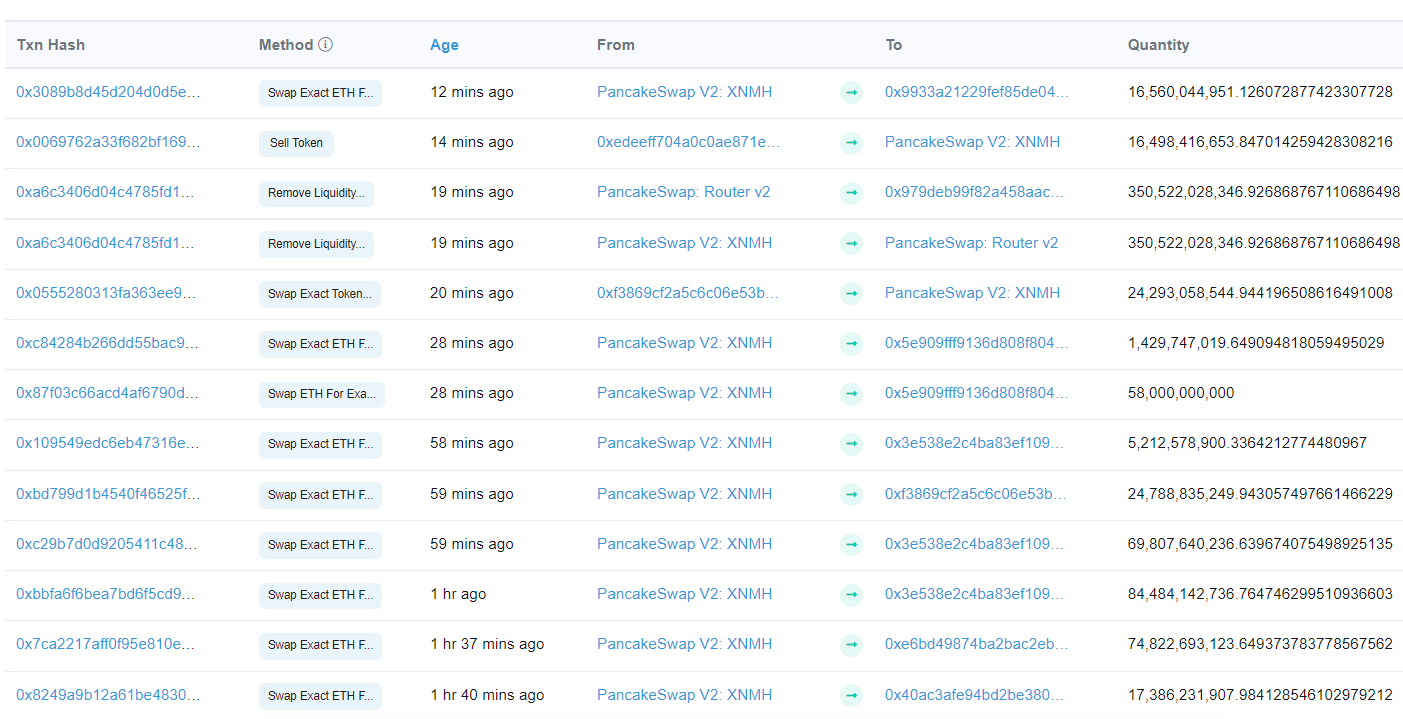1403x719 pixels.
Task: Click the 14 mins ago age cell
Action: (472, 142)
